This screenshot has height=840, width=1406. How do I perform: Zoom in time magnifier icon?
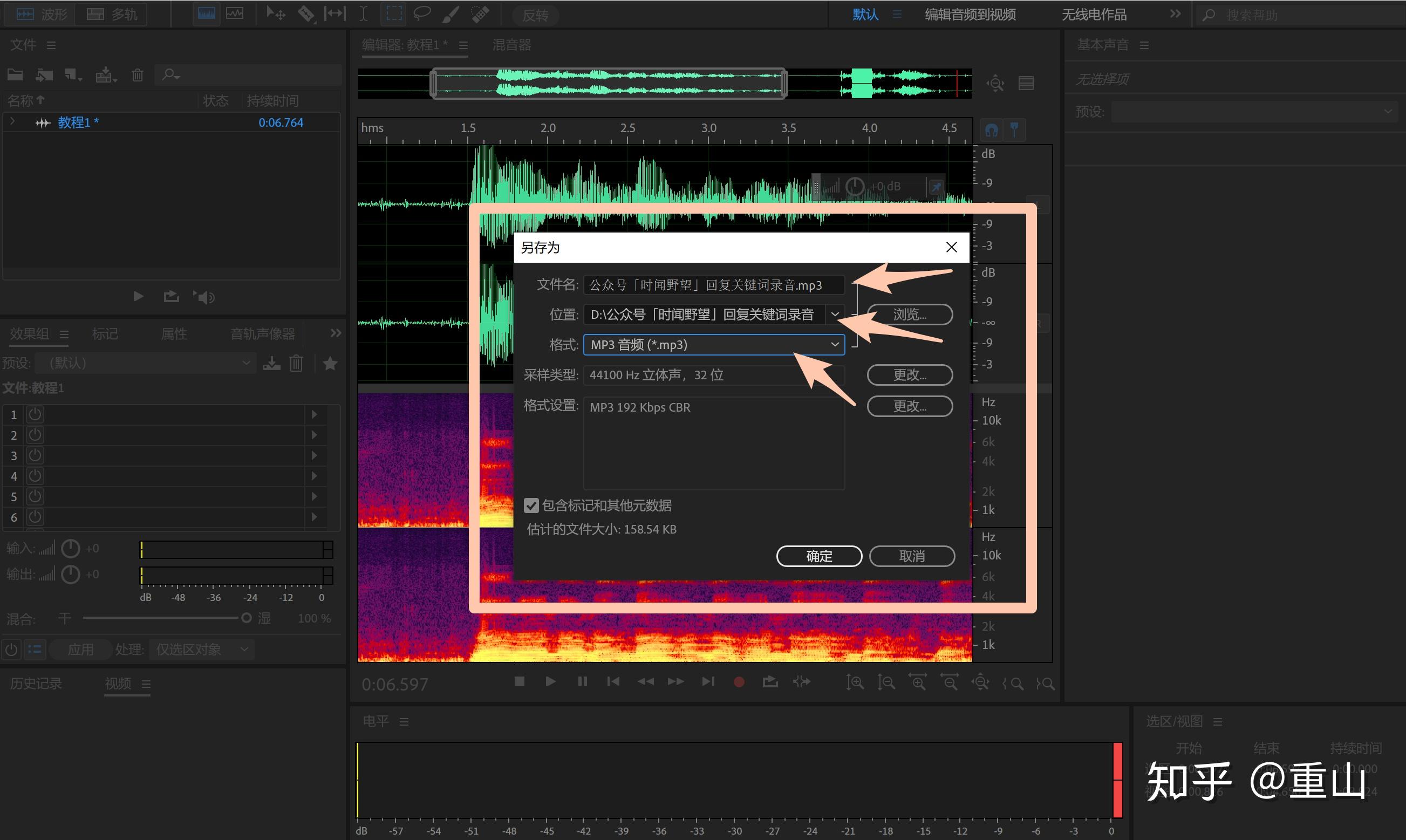coord(918,682)
